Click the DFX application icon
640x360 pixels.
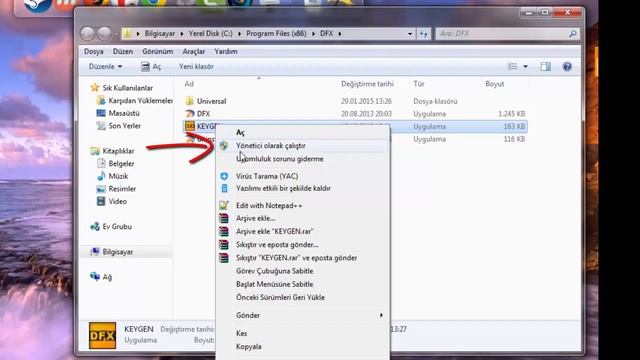coord(189,113)
